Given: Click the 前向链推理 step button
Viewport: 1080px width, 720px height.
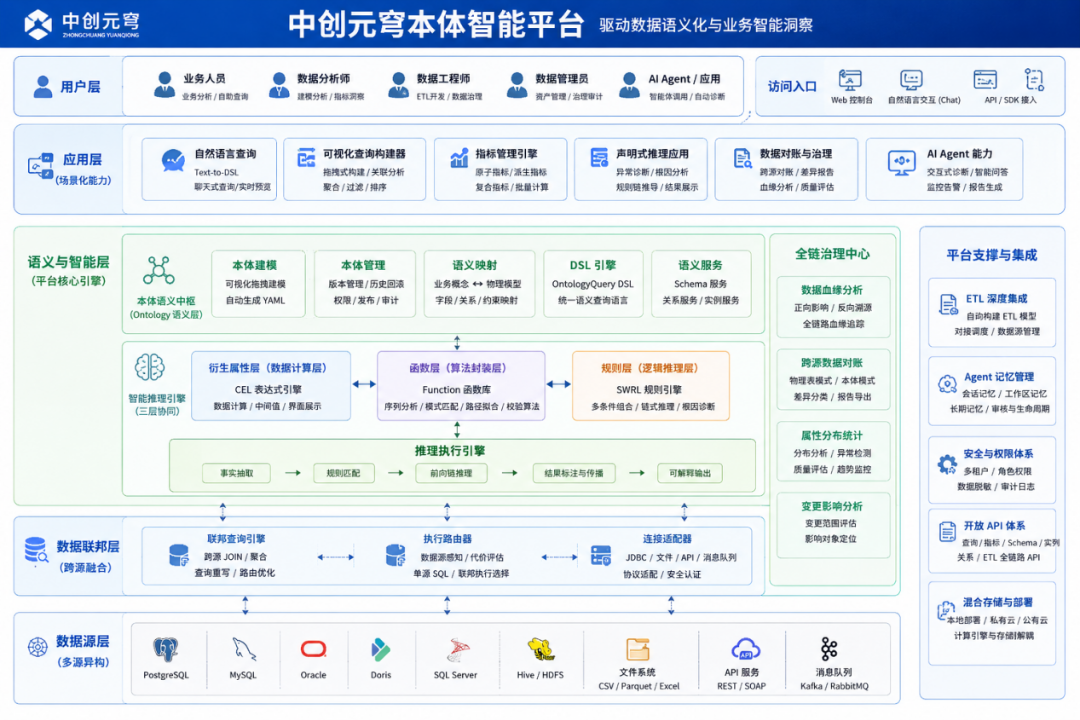Looking at the screenshot, I should [x=451, y=473].
